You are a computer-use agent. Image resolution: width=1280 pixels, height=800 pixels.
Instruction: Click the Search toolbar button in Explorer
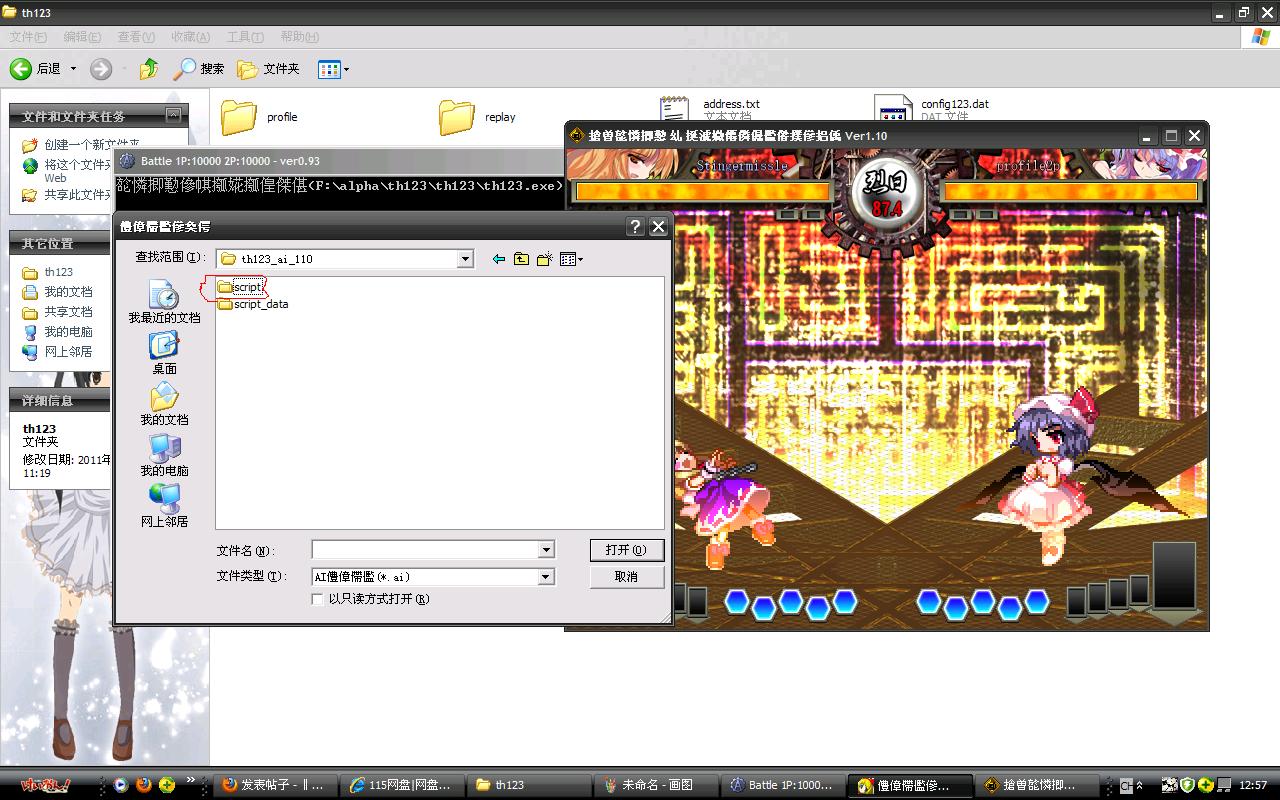click(x=198, y=69)
